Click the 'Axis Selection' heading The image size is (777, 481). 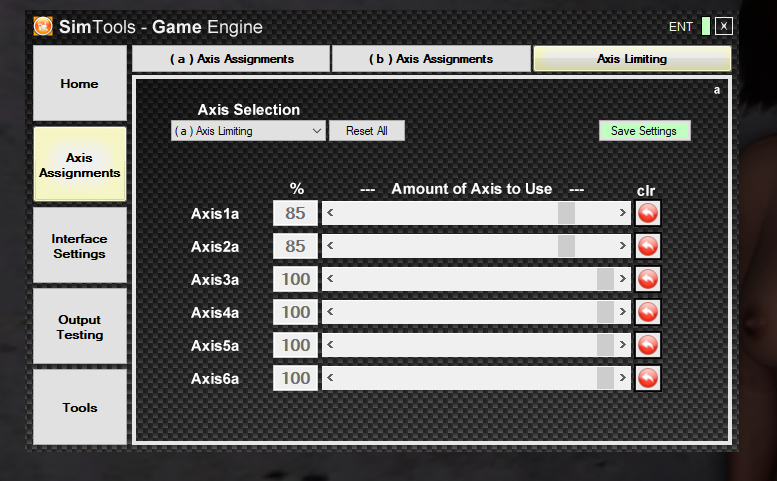249,109
